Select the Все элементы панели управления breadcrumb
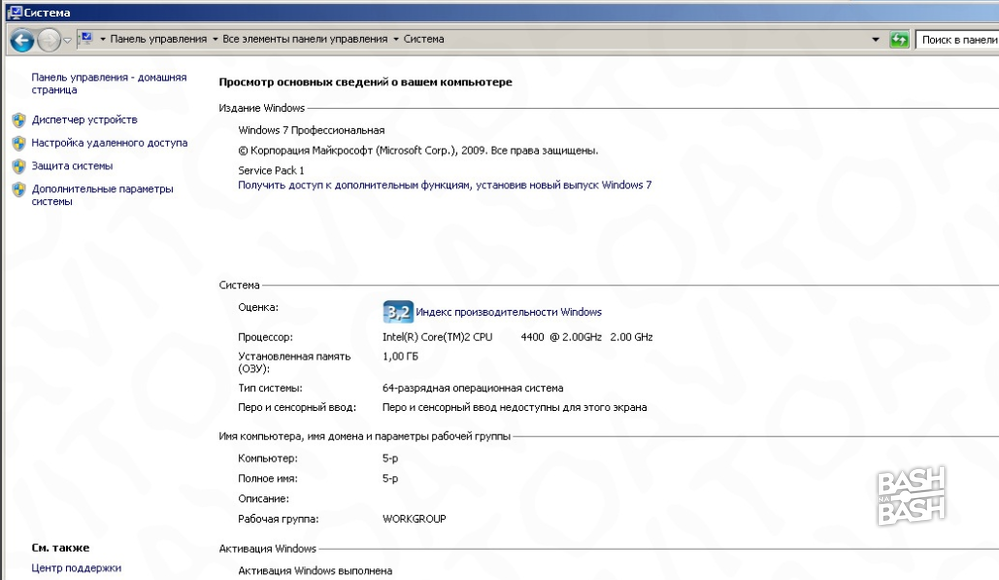 coord(305,39)
